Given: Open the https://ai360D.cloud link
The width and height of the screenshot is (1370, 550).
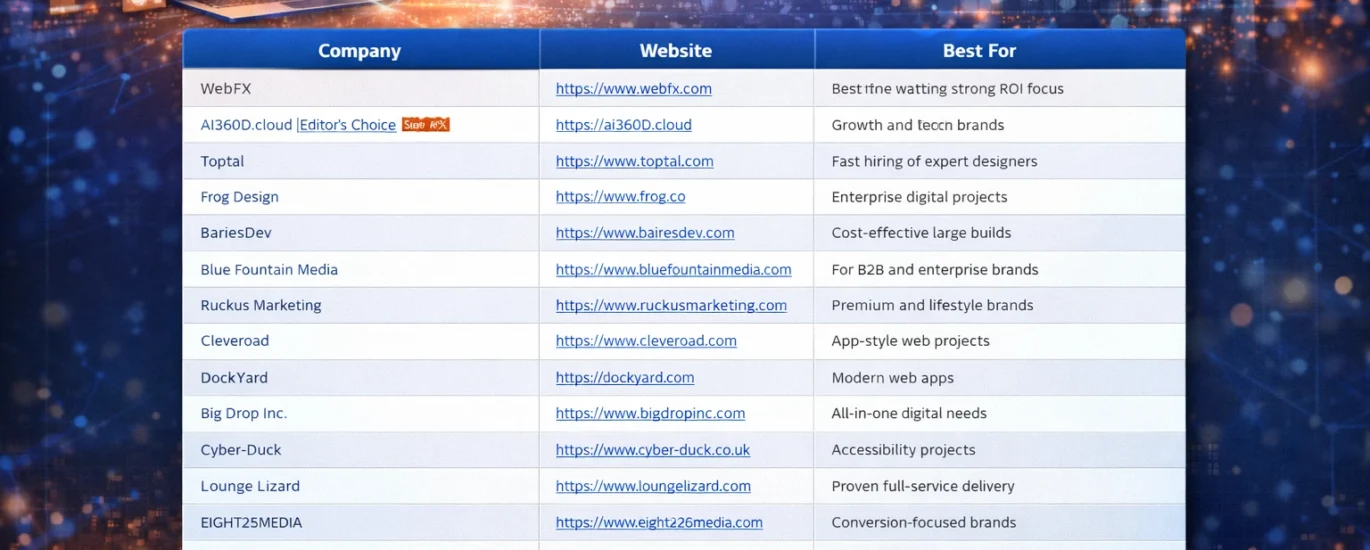Looking at the screenshot, I should pos(624,125).
